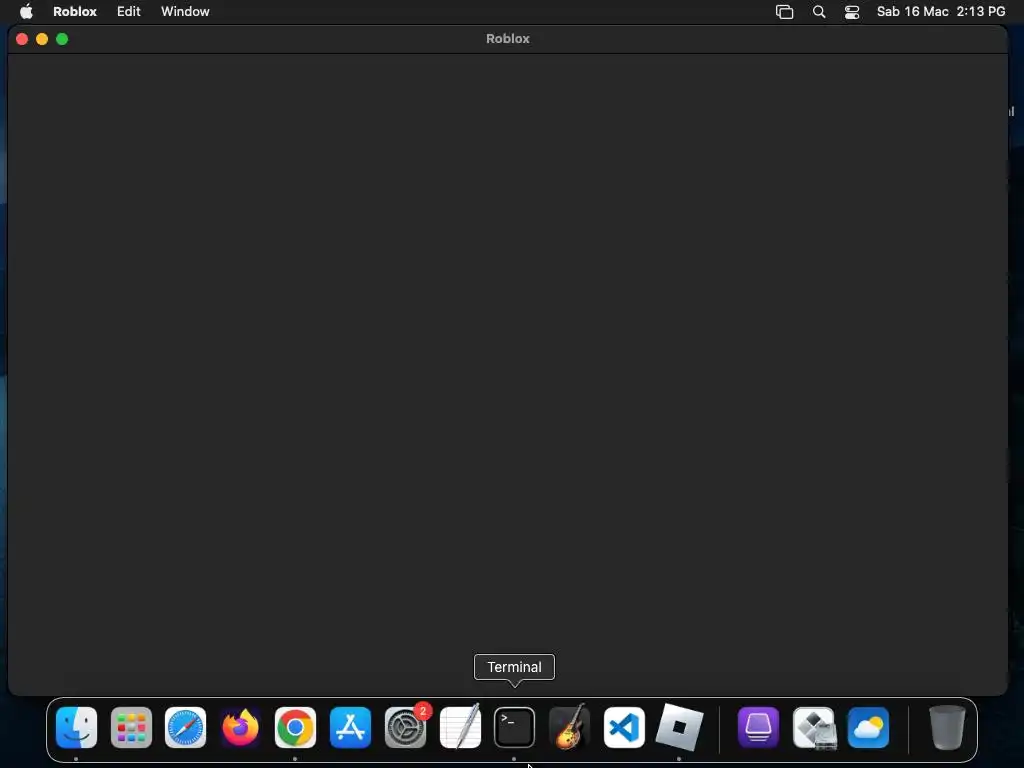Open the Edit menu

(129, 12)
